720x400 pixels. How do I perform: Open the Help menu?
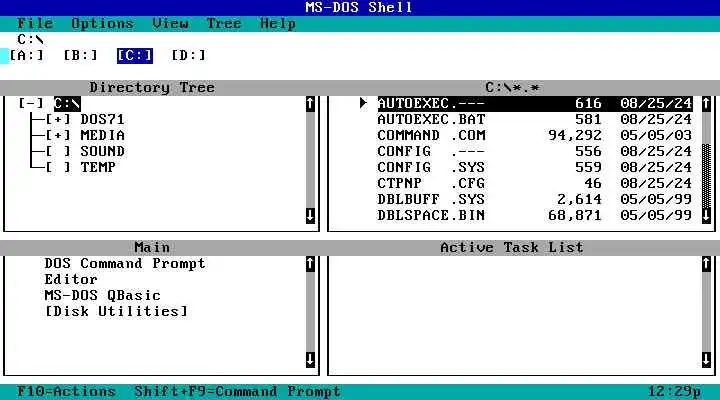coord(278,23)
